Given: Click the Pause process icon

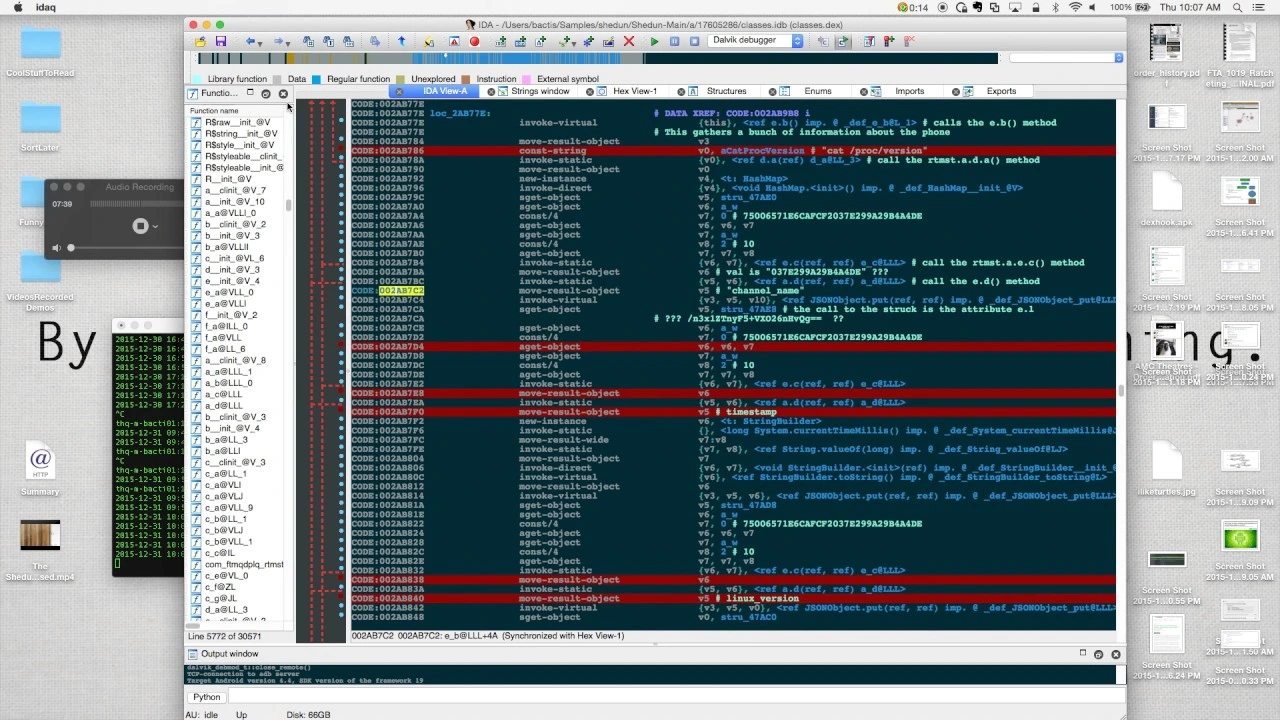Looking at the screenshot, I should 675,42.
